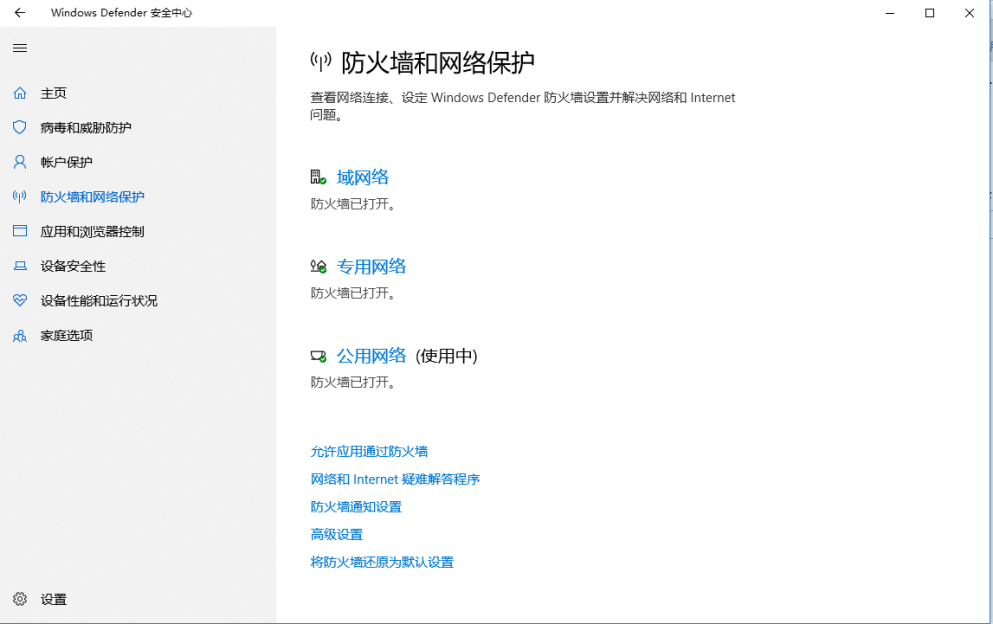Click the gear icon beside 设置
The width and height of the screenshot is (993, 624).
[20, 599]
